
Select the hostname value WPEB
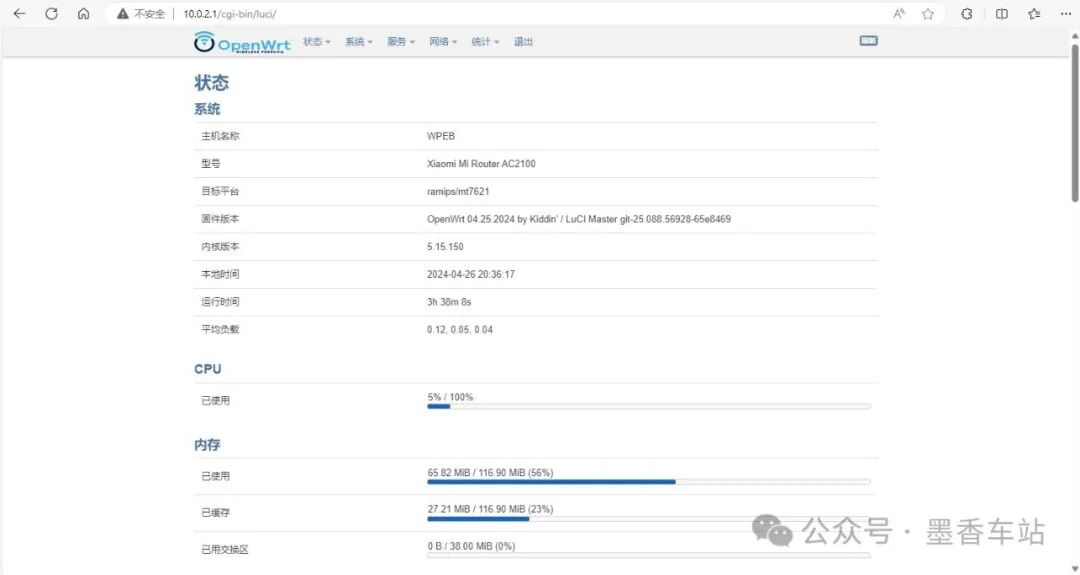441,136
